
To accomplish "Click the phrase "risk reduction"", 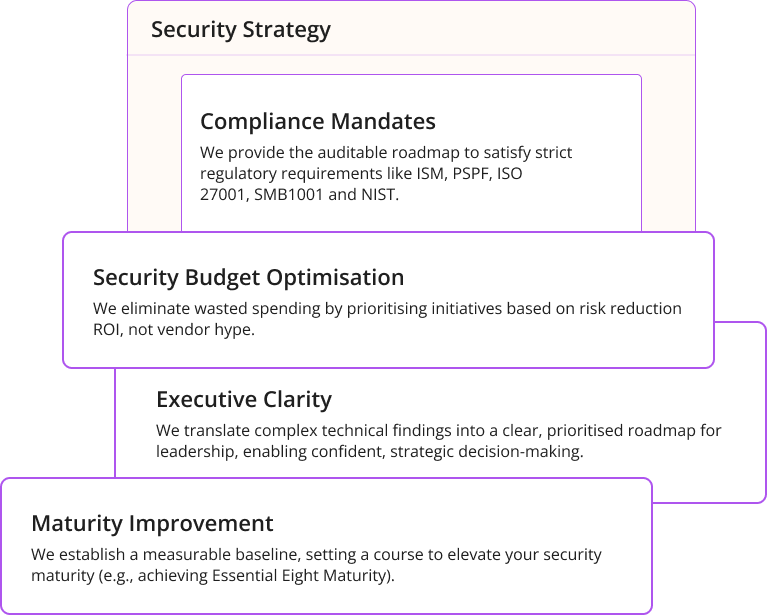I will 631,309.
